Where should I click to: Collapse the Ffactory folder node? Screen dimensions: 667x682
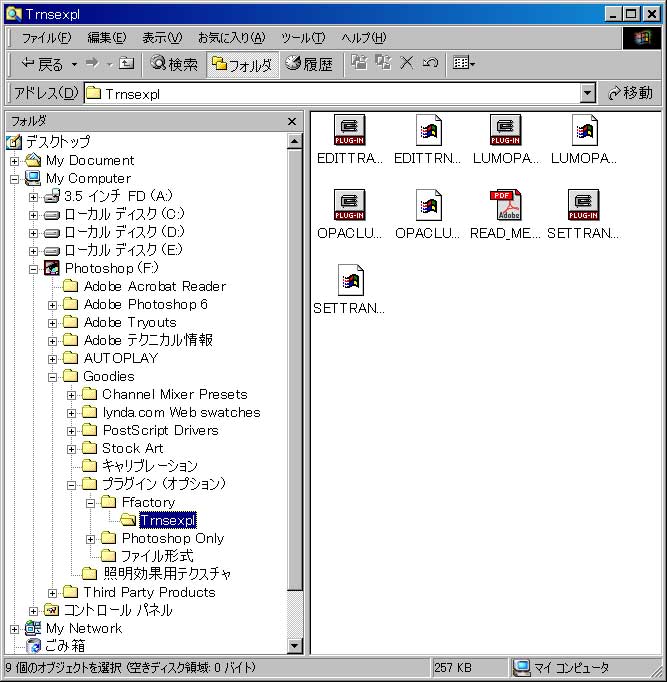(x=90, y=503)
